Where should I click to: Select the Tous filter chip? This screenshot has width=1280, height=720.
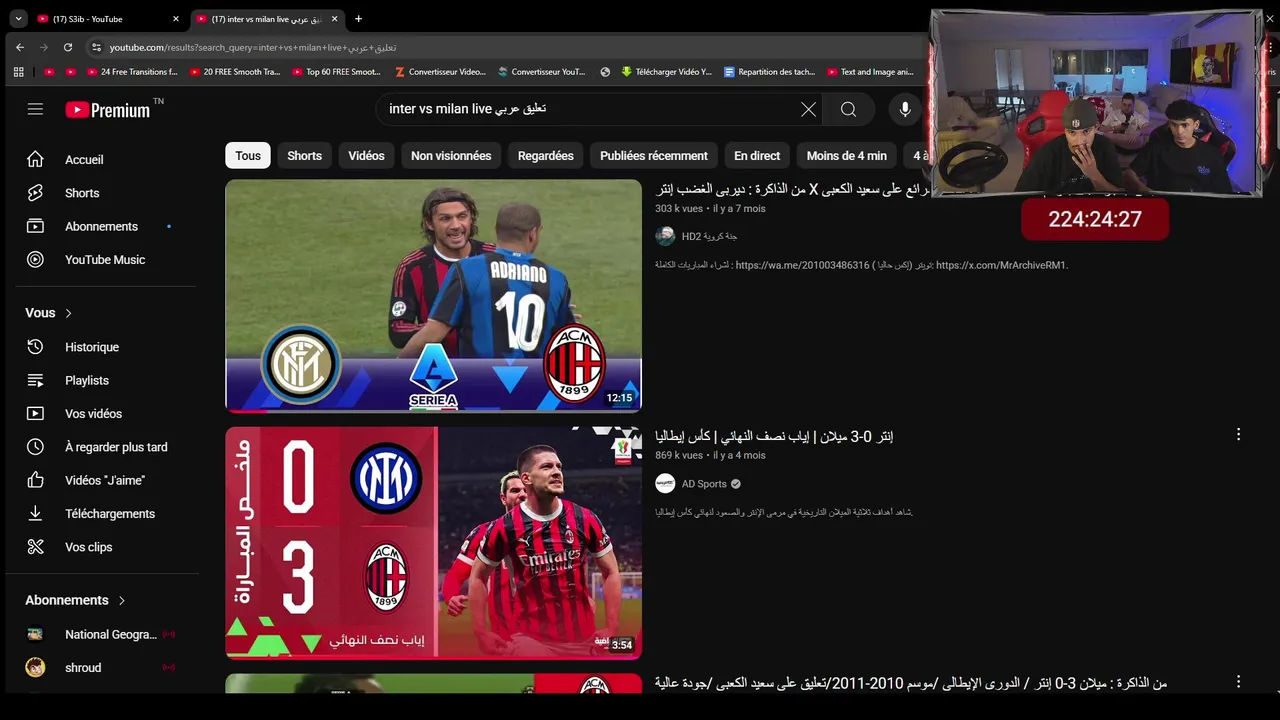coord(248,155)
